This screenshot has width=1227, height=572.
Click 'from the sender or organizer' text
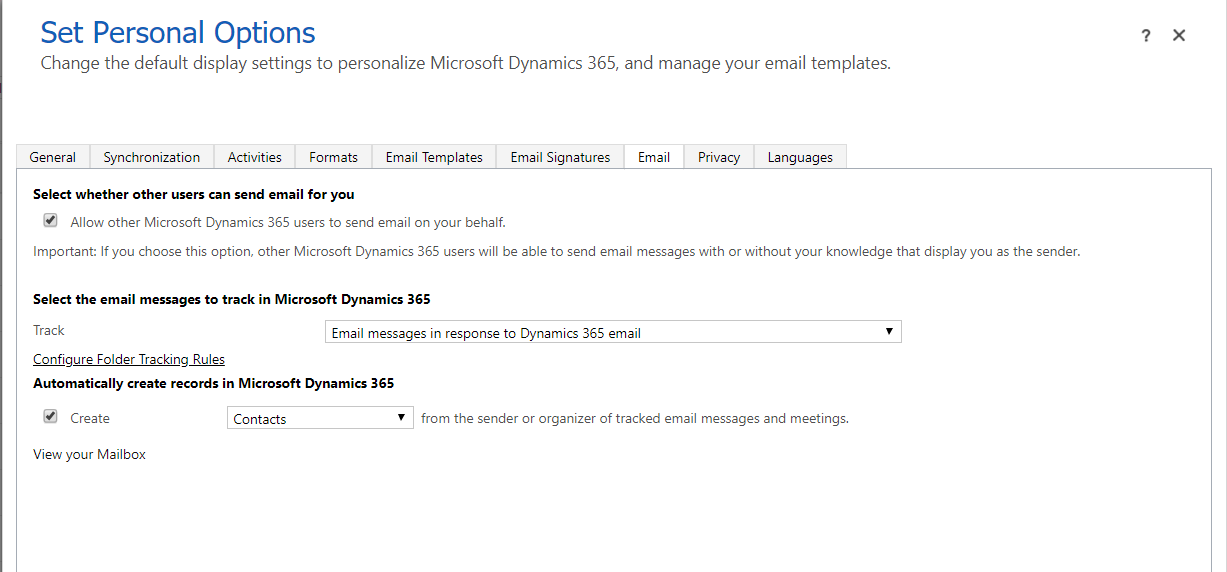click(x=635, y=418)
